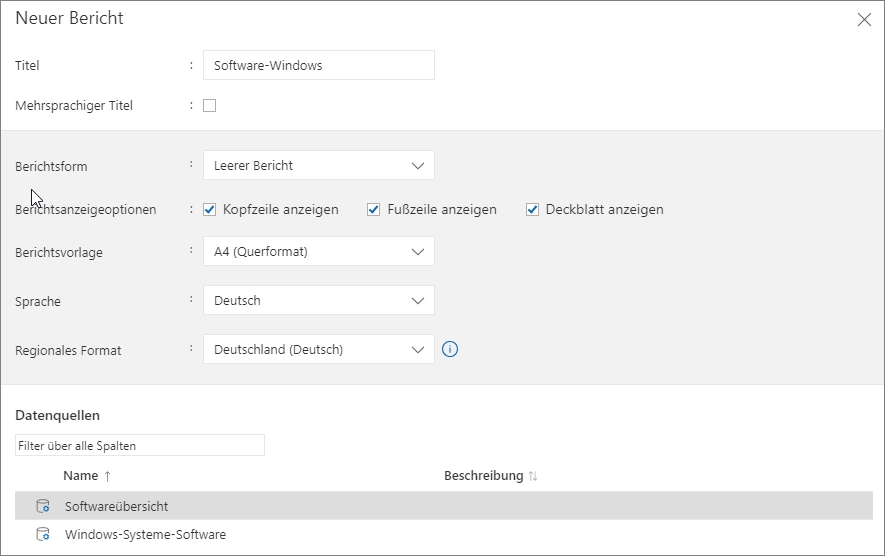The image size is (885, 556).
Task: Open the Sprache dropdown showing Deutsch
Action: coord(318,300)
